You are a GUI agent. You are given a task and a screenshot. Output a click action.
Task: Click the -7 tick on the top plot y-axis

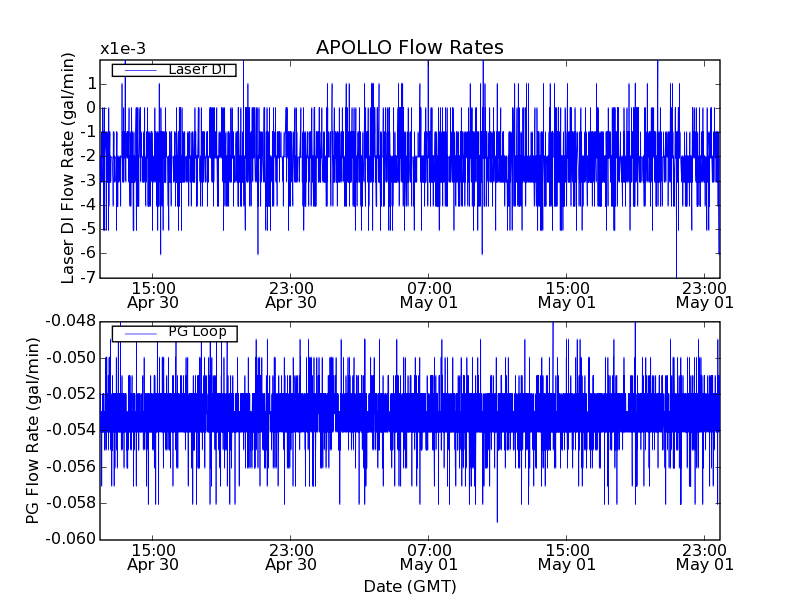tap(88, 277)
